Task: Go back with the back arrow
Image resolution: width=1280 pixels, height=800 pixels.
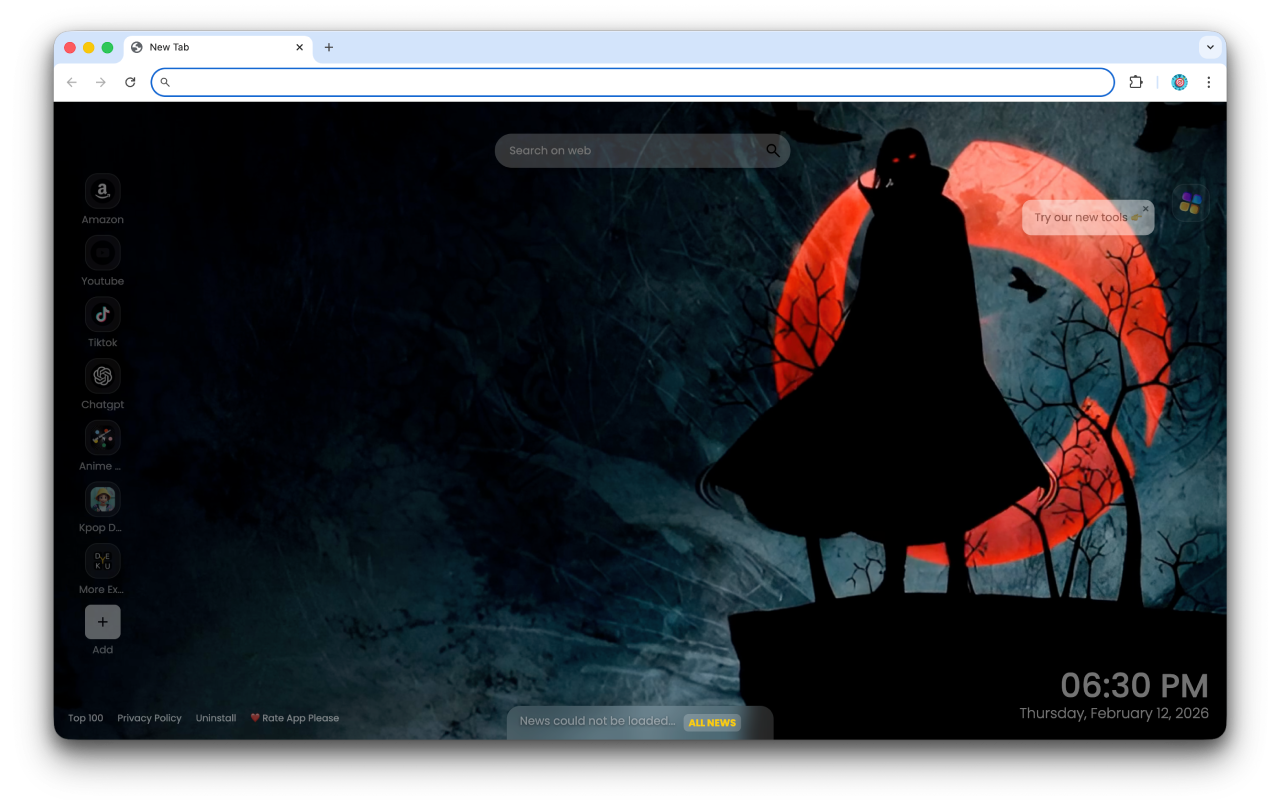Action: tap(71, 82)
